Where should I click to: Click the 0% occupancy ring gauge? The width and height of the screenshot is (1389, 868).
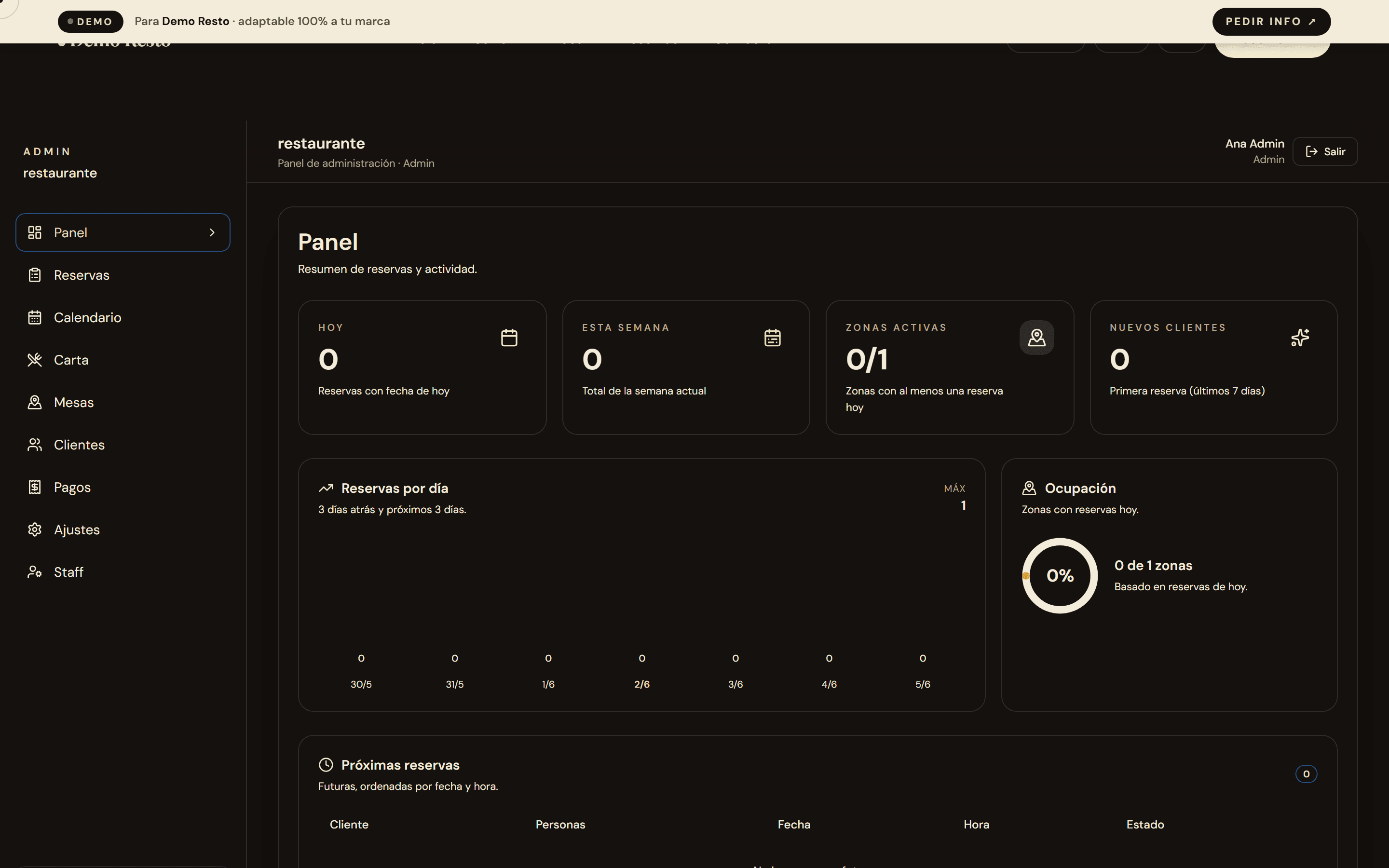(1060, 575)
